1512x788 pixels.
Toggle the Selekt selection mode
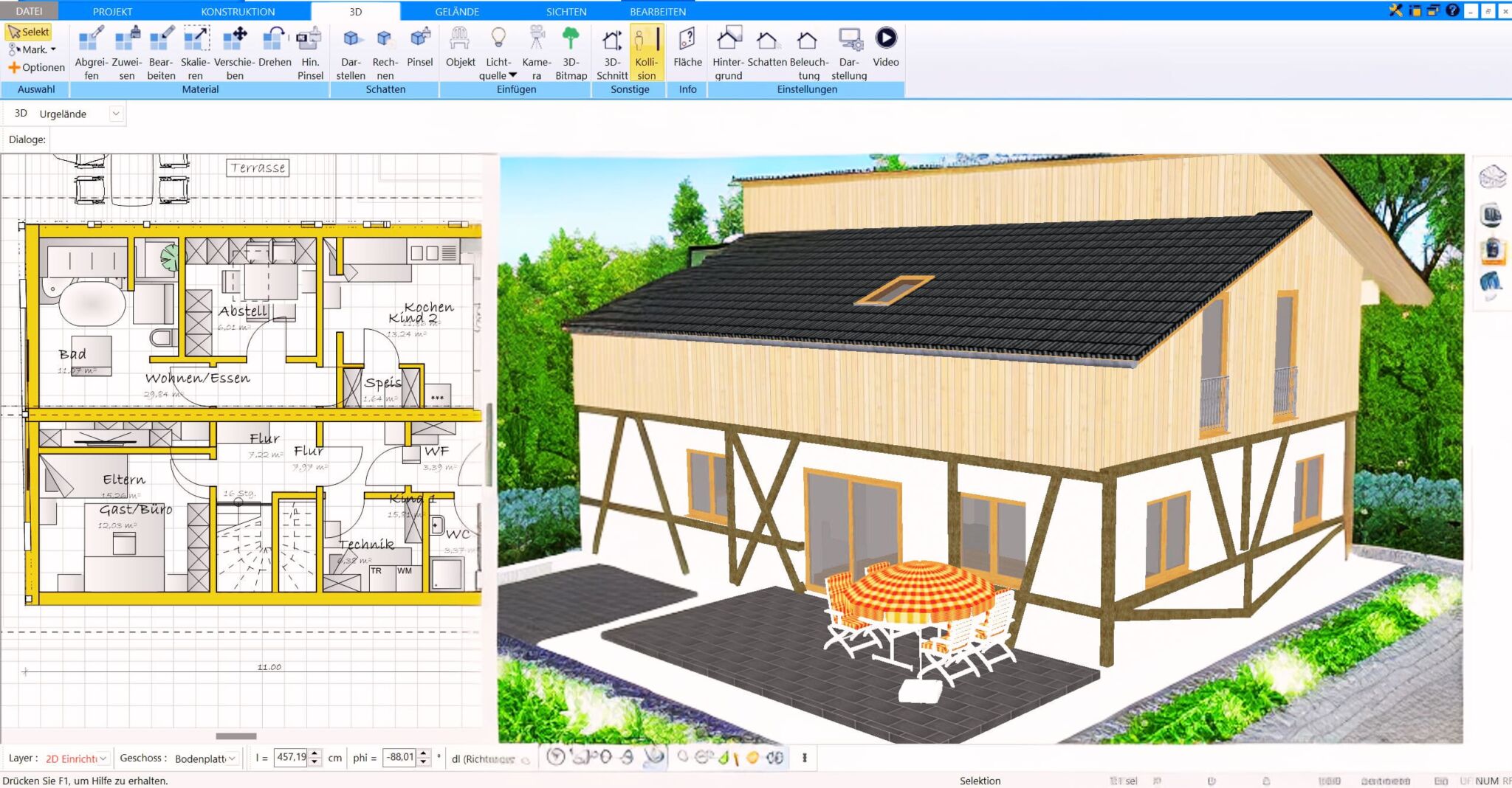[29, 32]
